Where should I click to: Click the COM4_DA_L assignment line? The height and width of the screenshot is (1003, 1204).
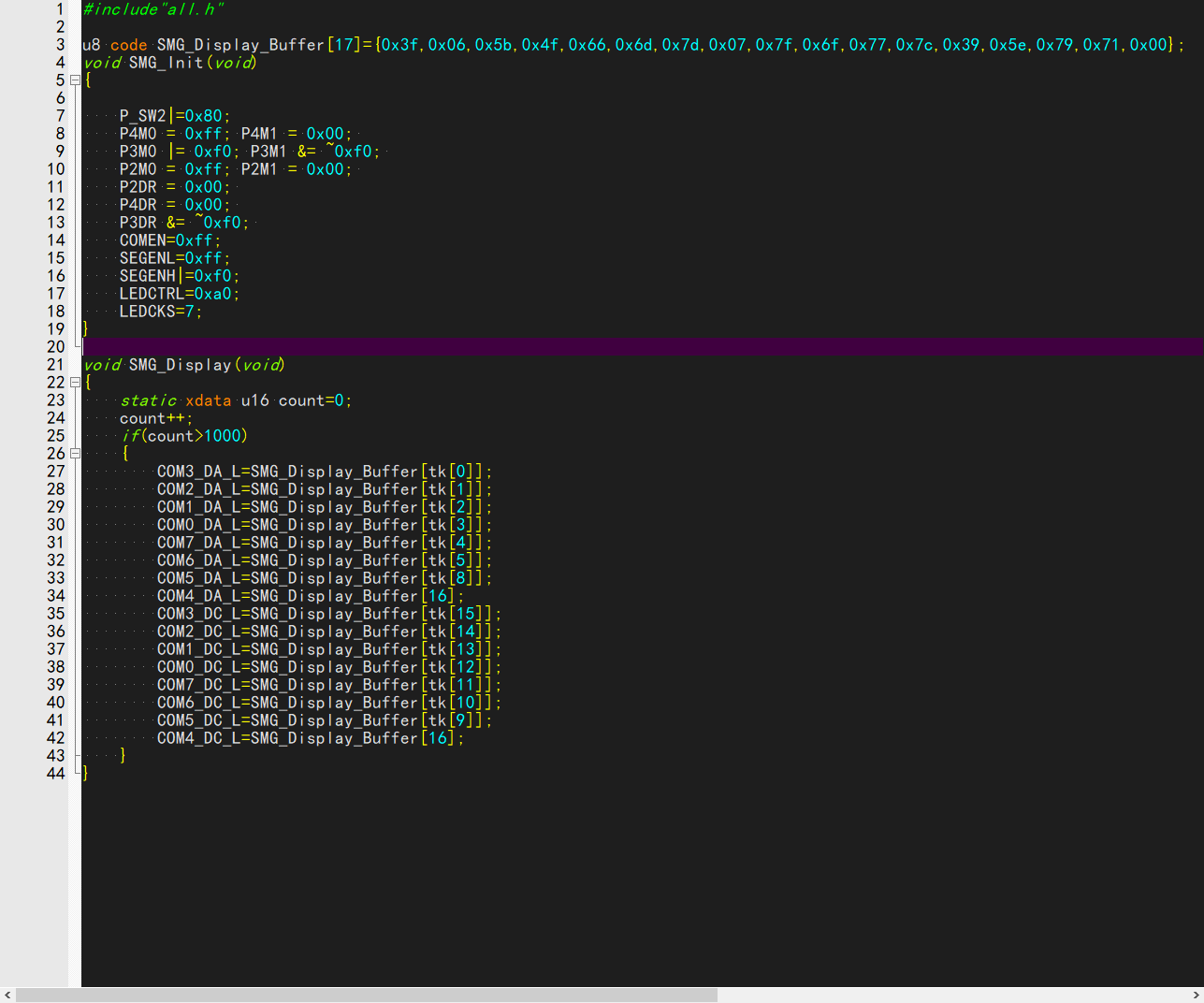tap(310, 596)
